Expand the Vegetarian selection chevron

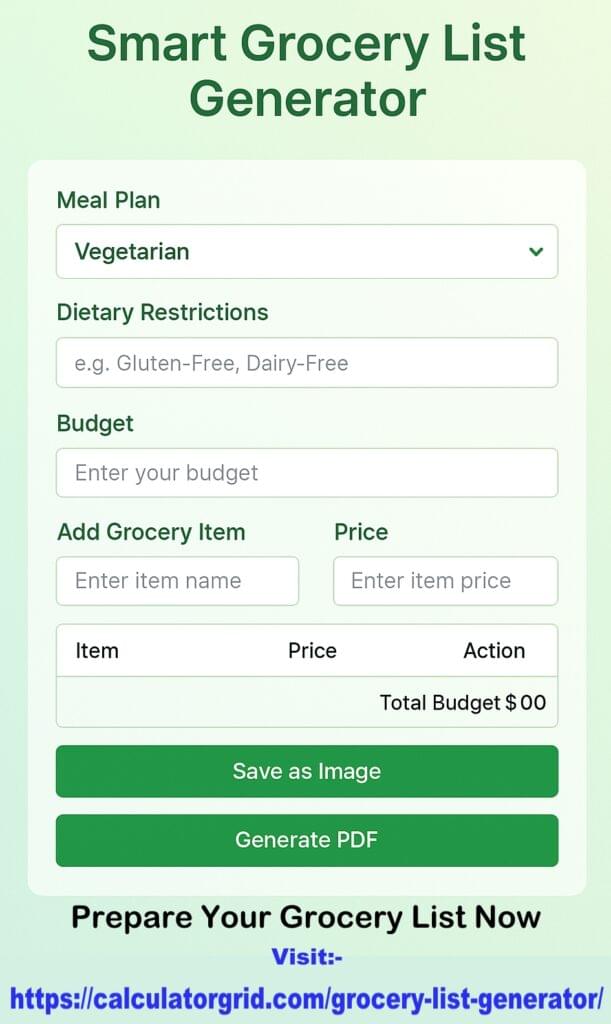[536, 252]
